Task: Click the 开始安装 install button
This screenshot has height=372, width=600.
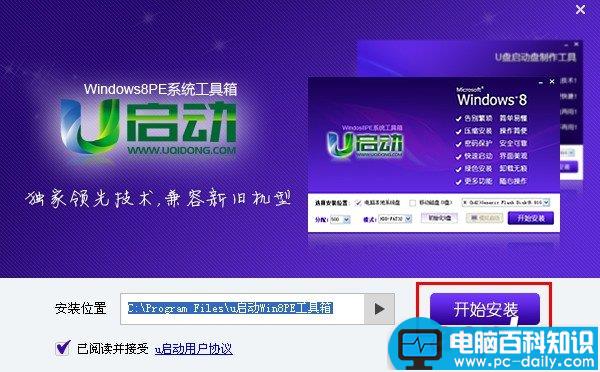Action: pos(484,309)
